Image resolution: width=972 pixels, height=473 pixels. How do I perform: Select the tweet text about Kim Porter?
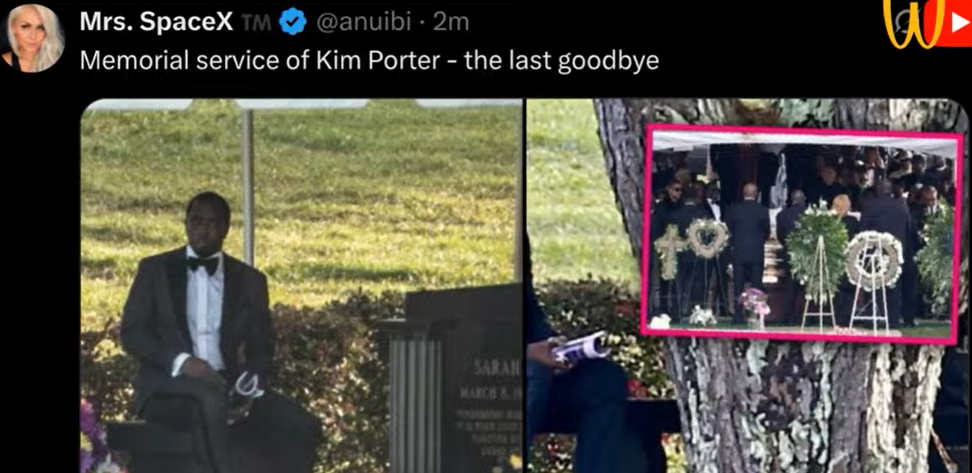point(369,61)
